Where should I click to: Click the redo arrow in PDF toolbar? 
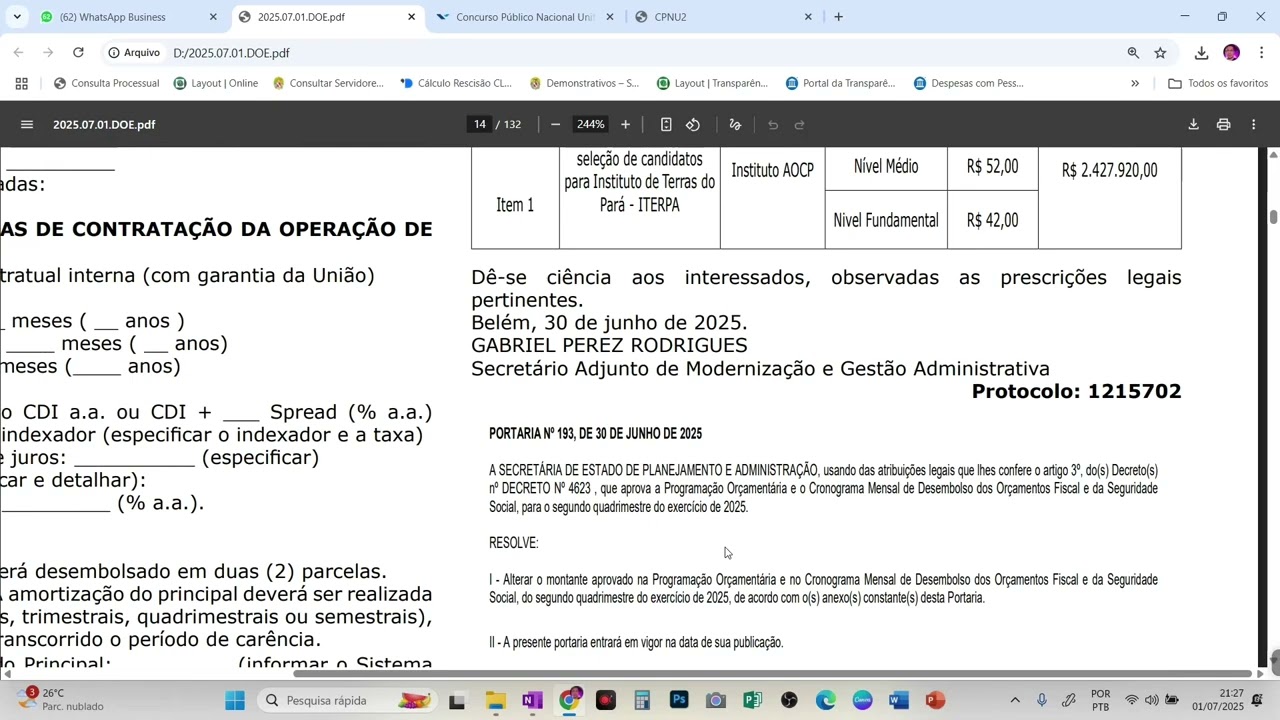(799, 125)
